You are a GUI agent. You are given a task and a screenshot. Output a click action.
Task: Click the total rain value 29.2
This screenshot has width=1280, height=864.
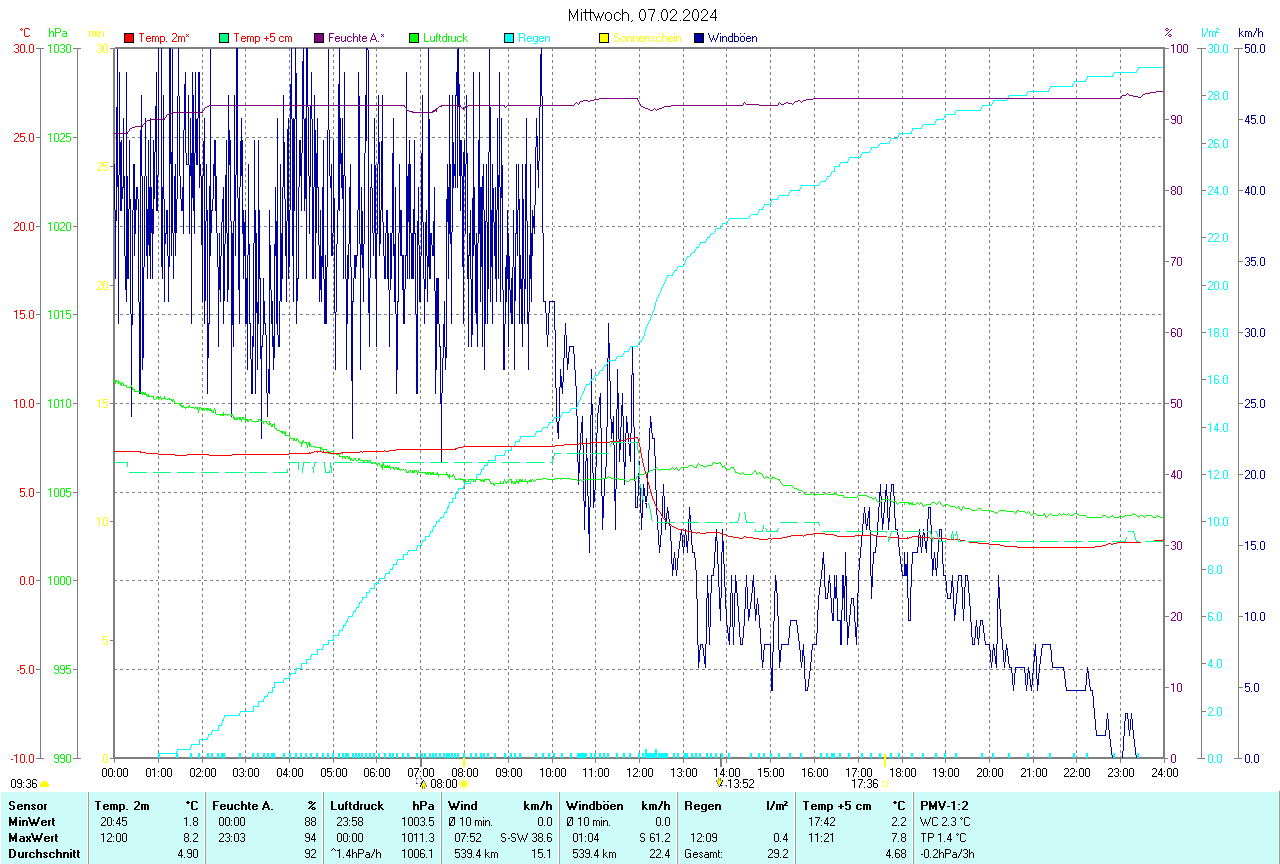point(777,854)
